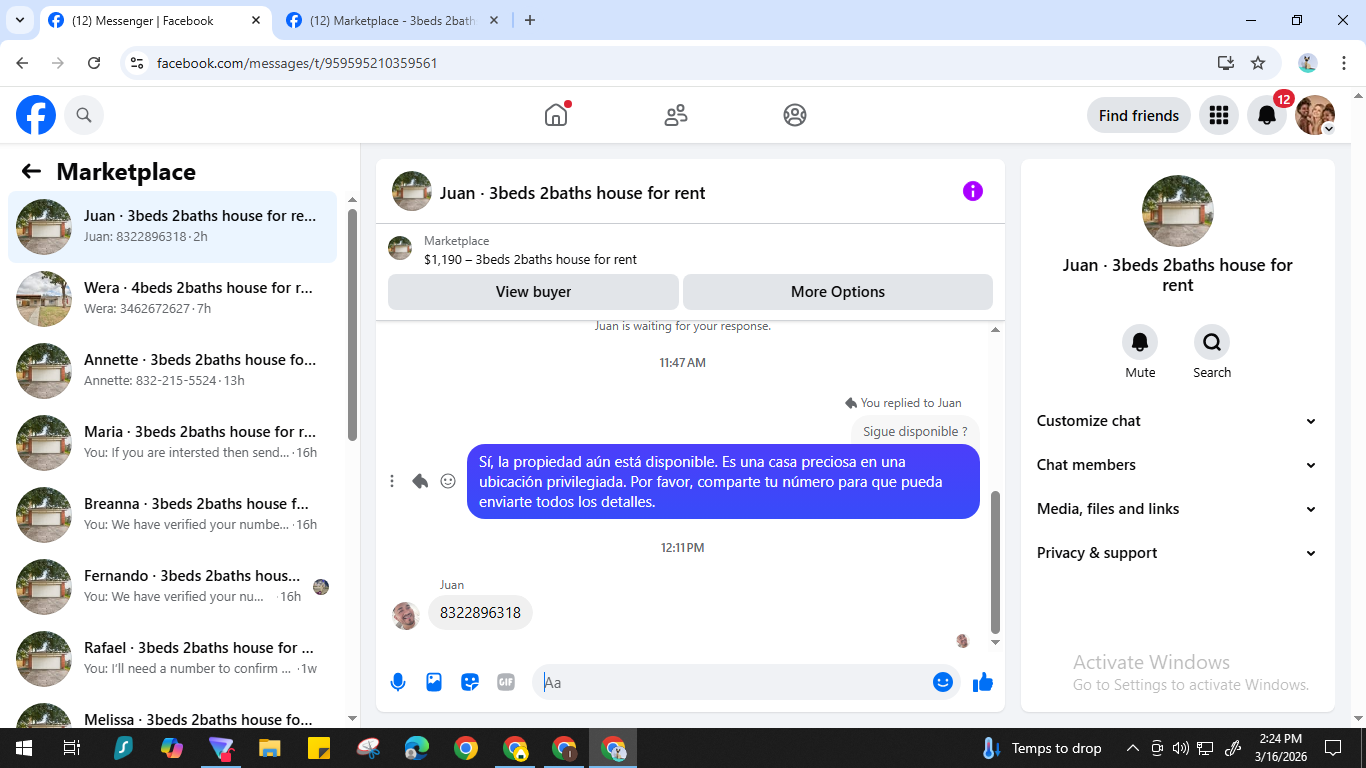The width and height of the screenshot is (1366, 768).
Task: Switch to the Messenger | Facebook tab
Action: click(155, 20)
